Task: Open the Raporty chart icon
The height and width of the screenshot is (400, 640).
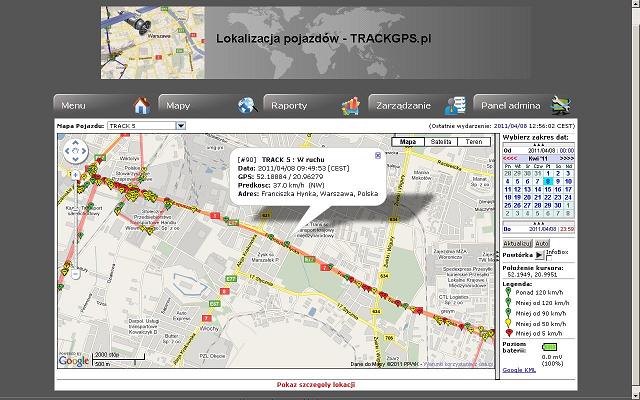Action: coord(351,106)
